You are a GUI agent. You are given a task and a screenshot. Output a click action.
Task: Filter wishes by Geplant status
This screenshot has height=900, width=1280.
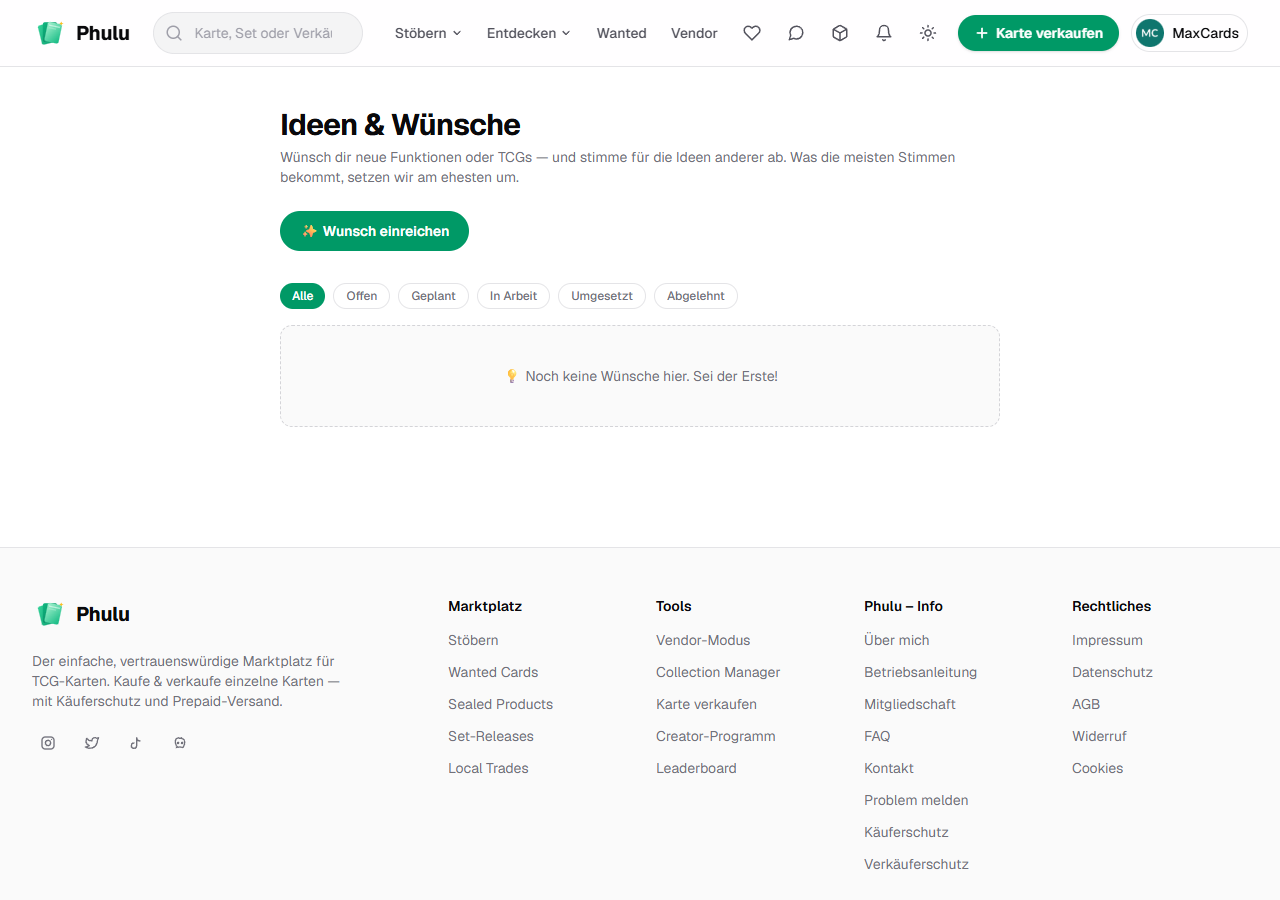pyautogui.click(x=433, y=296)
